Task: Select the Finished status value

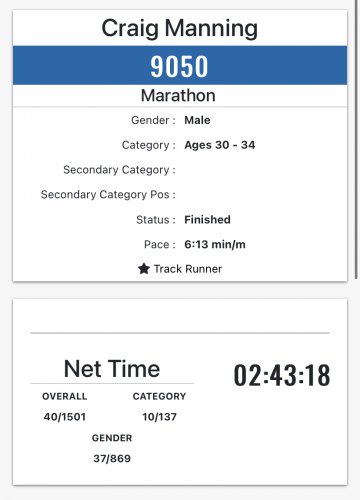Action: [207, 220]
